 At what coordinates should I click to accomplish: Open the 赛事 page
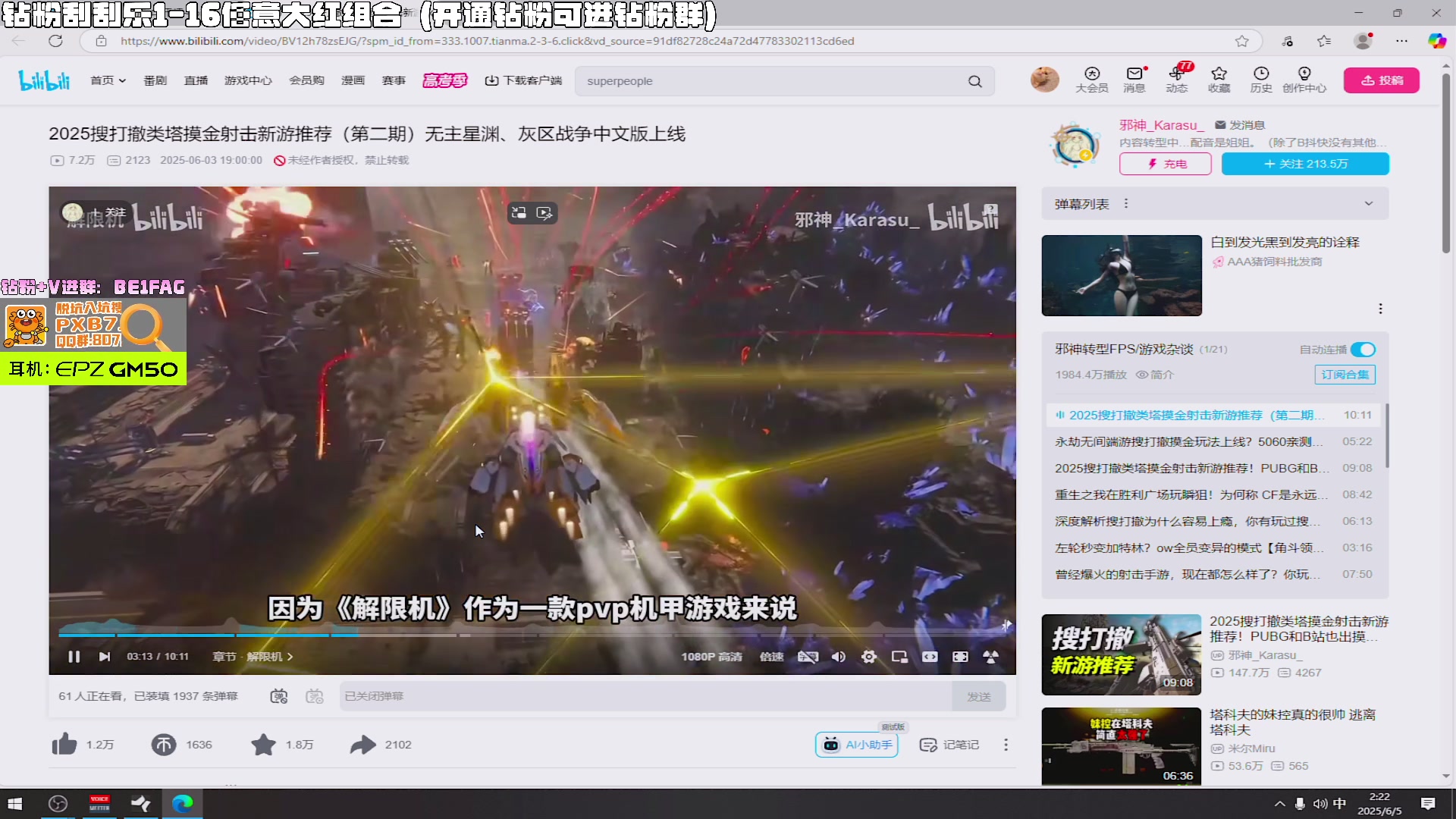coord(394,80)
